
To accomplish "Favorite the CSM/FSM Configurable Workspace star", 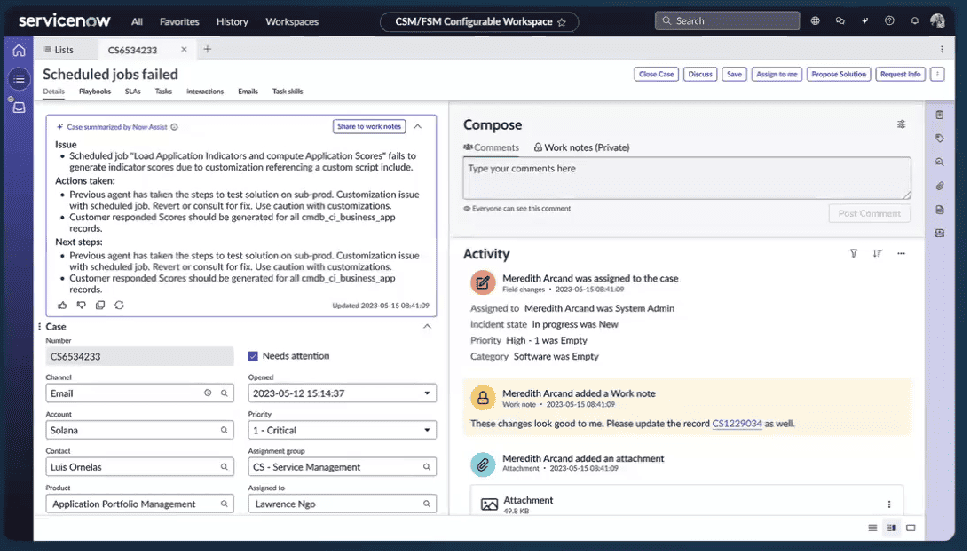I will (x=561, y=22).
